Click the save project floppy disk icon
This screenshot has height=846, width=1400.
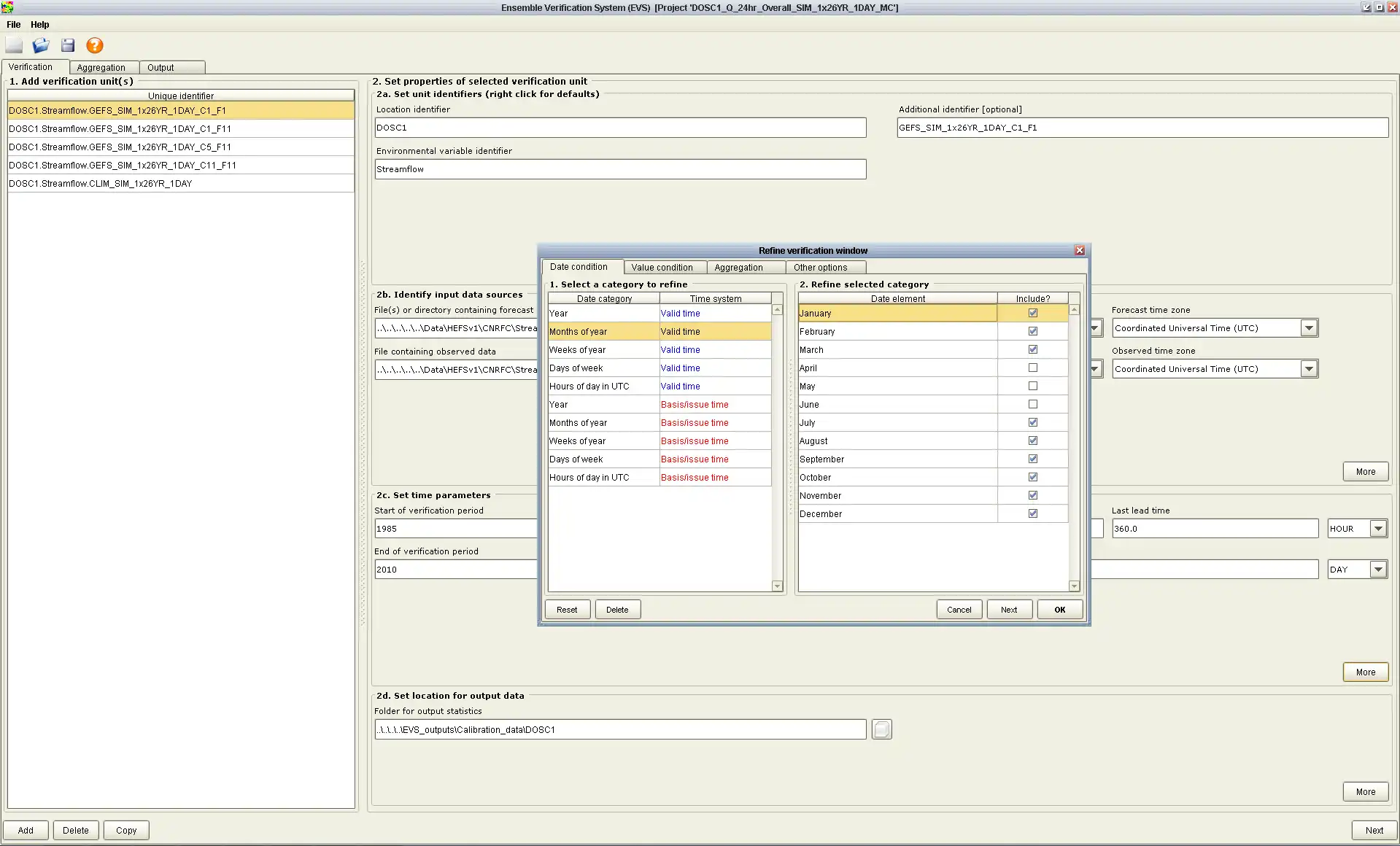[x=68, y=46]
